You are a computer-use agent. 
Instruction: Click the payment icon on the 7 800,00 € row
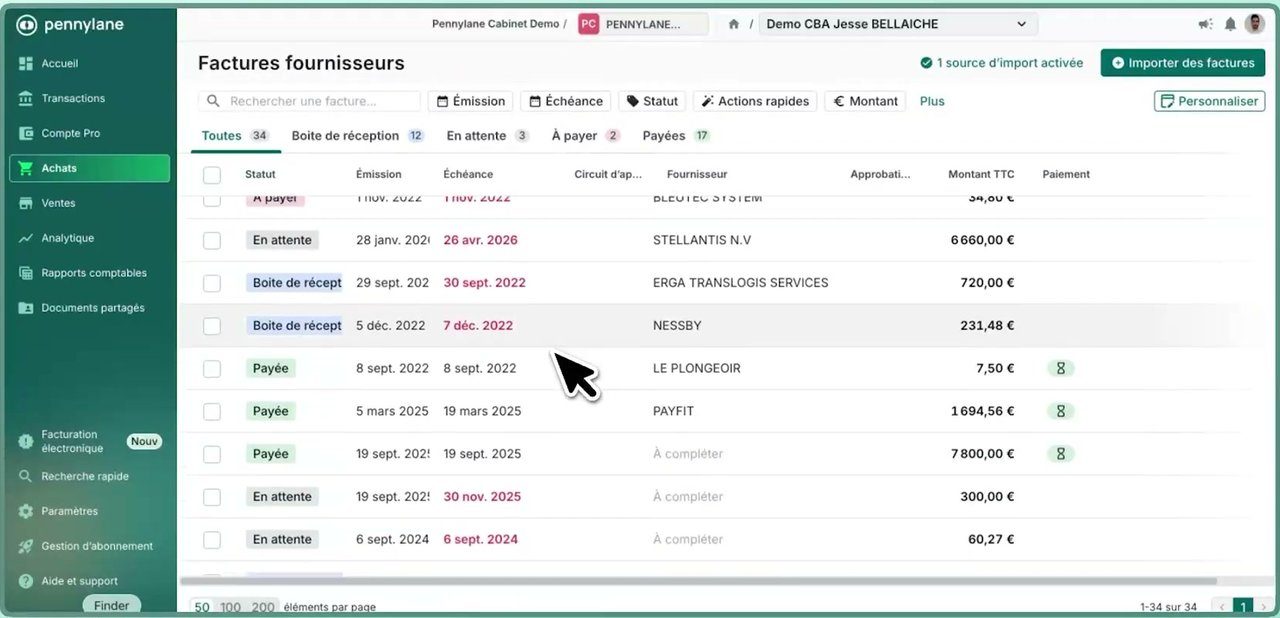(x=1060, y=454)
